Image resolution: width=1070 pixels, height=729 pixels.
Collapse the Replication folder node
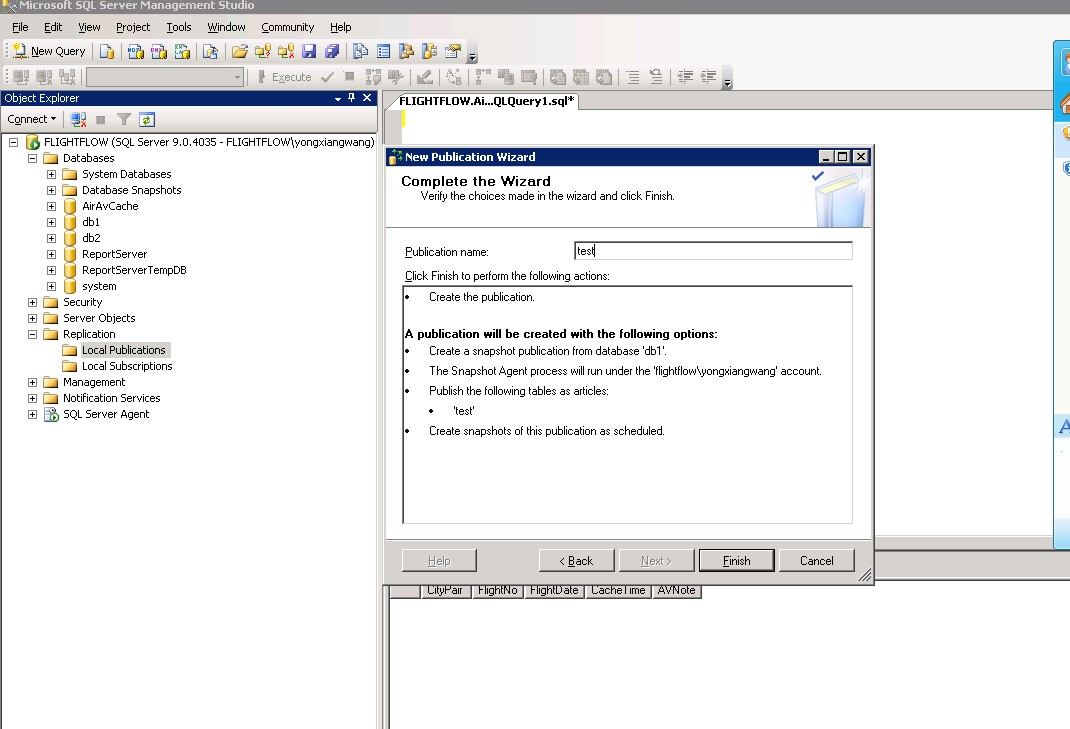[x=32, y=334]
